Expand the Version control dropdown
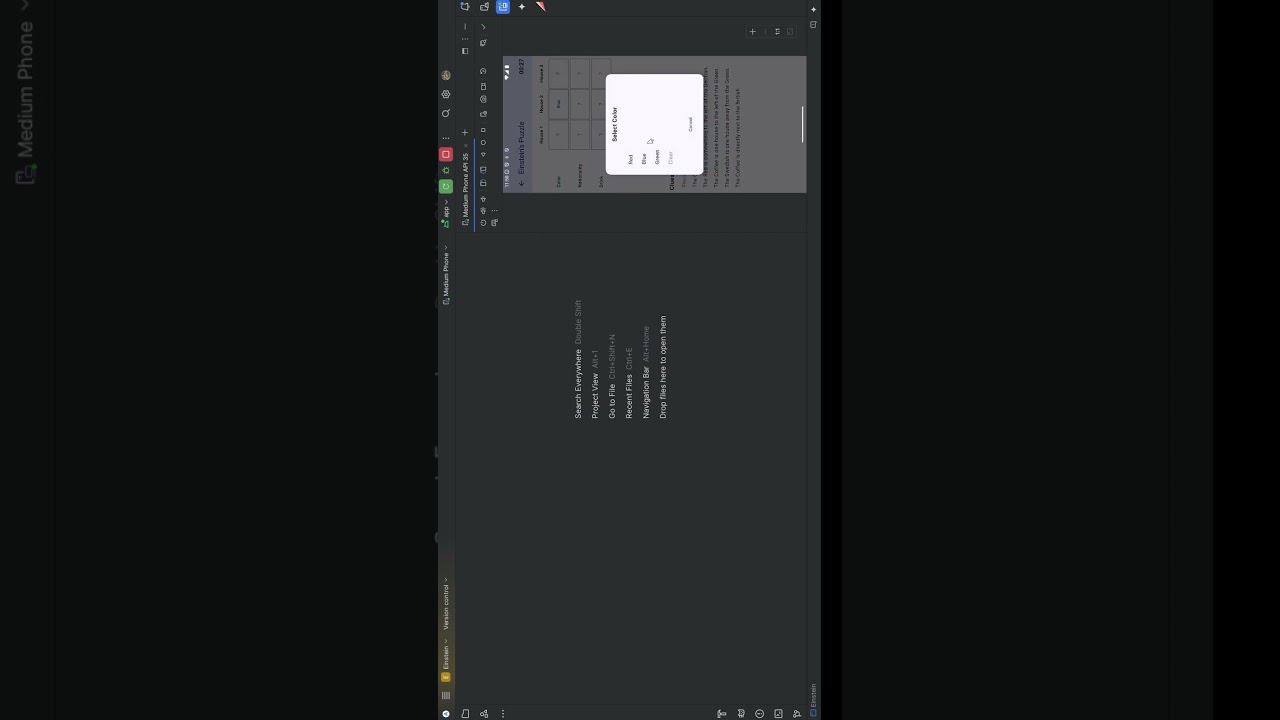1280x720 pixels. [x=446, y=603]
